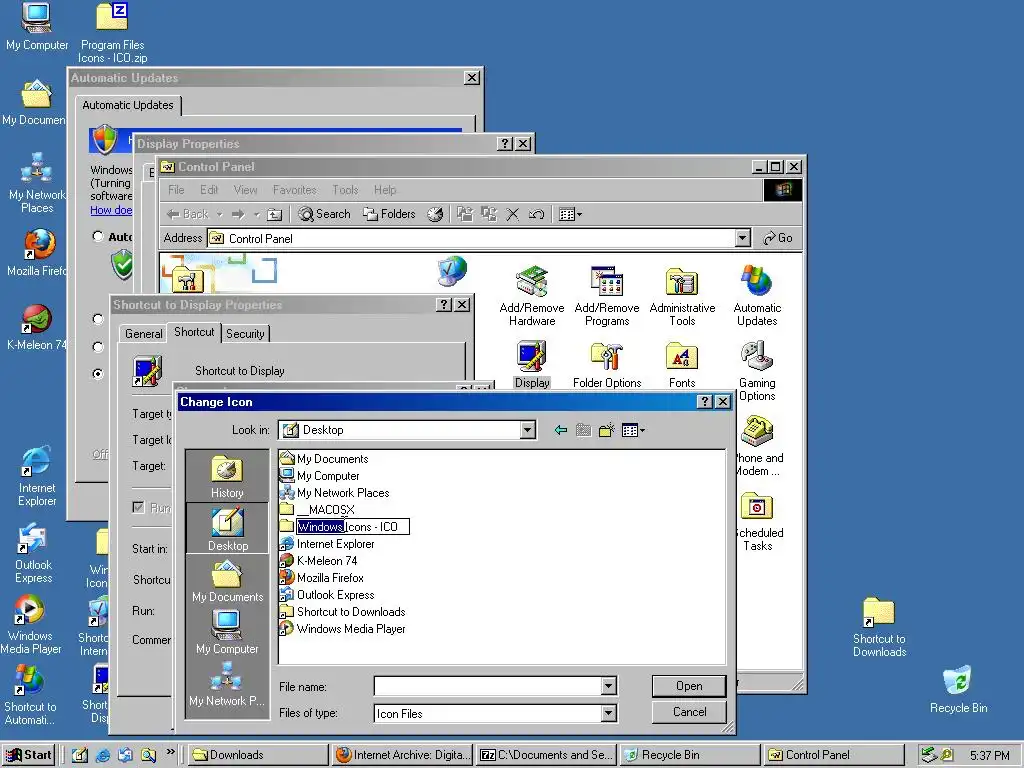This screenshot has height=768, width=1024.
Task: Switch to General tab in Shortcut properties
Action: tap(144, 334)
